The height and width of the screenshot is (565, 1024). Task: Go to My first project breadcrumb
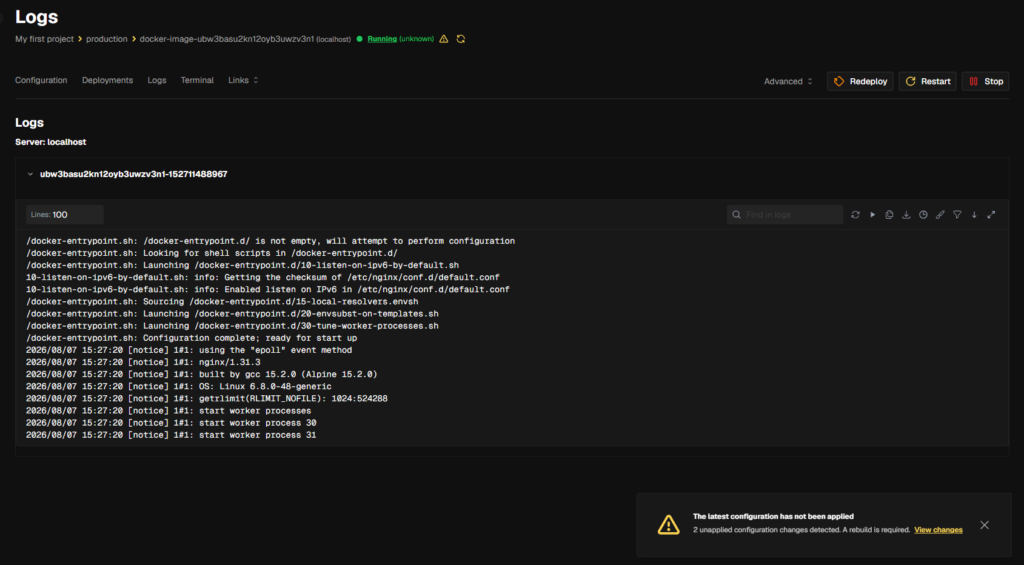point(44,39)
